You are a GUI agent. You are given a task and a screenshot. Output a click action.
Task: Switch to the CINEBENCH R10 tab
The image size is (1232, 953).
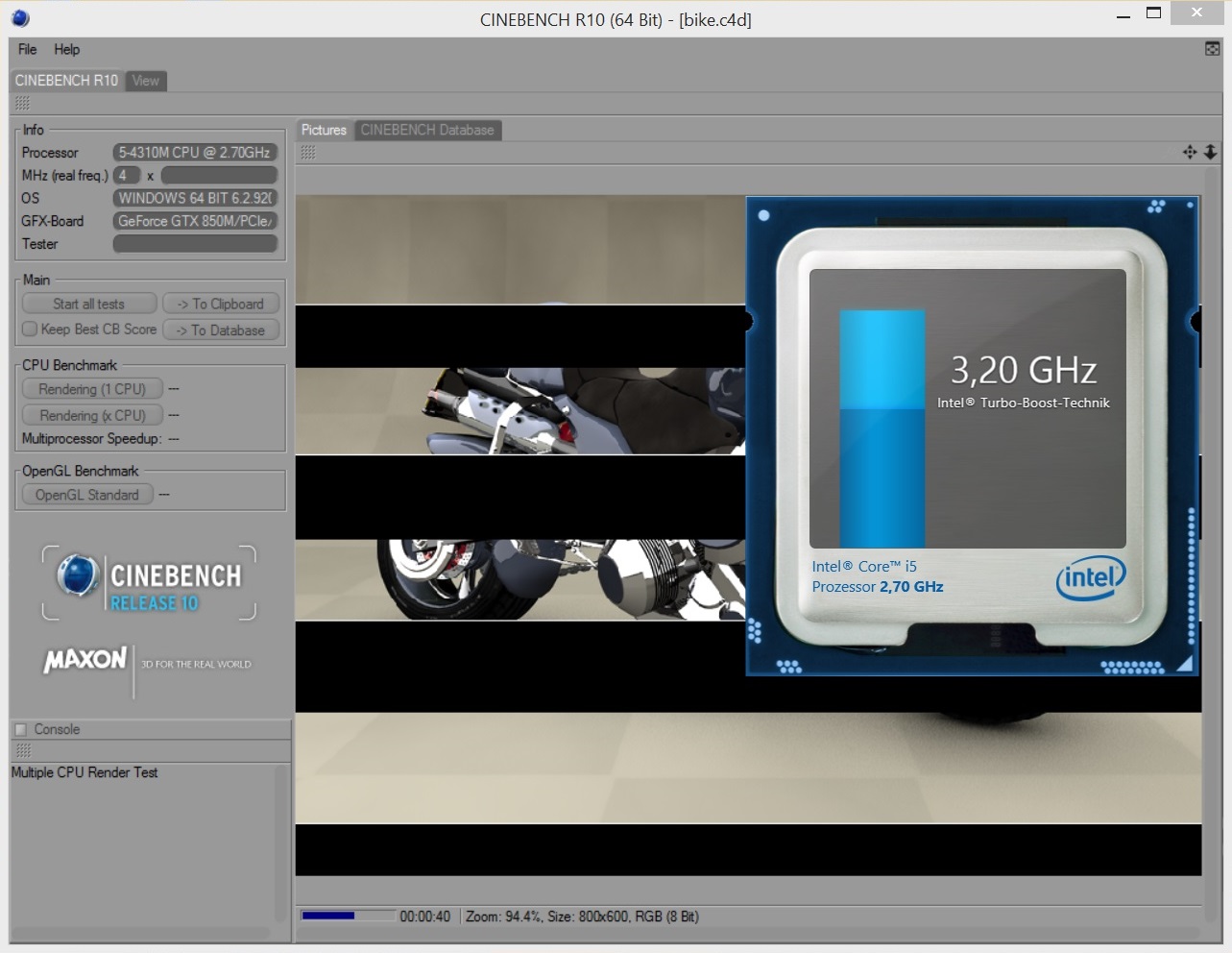click(x=66, y=81)
